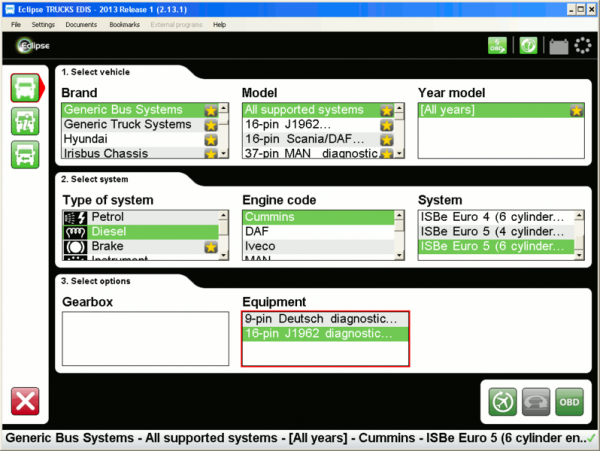The image size is (600, 451).
Task: Click the up arrow in the Engine code list
Action: tap(399, 215)
